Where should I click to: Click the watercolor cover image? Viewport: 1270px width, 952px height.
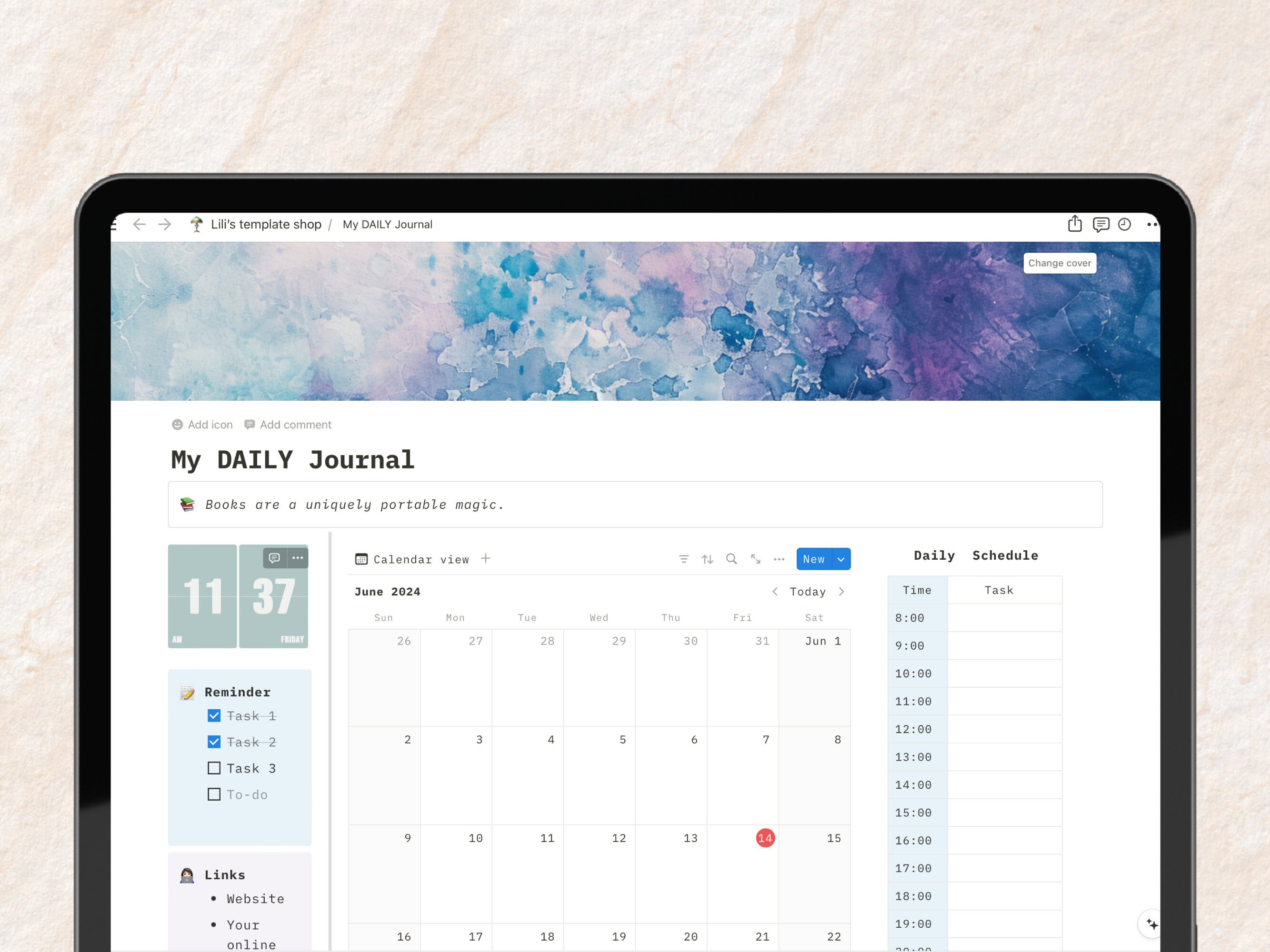635,321
